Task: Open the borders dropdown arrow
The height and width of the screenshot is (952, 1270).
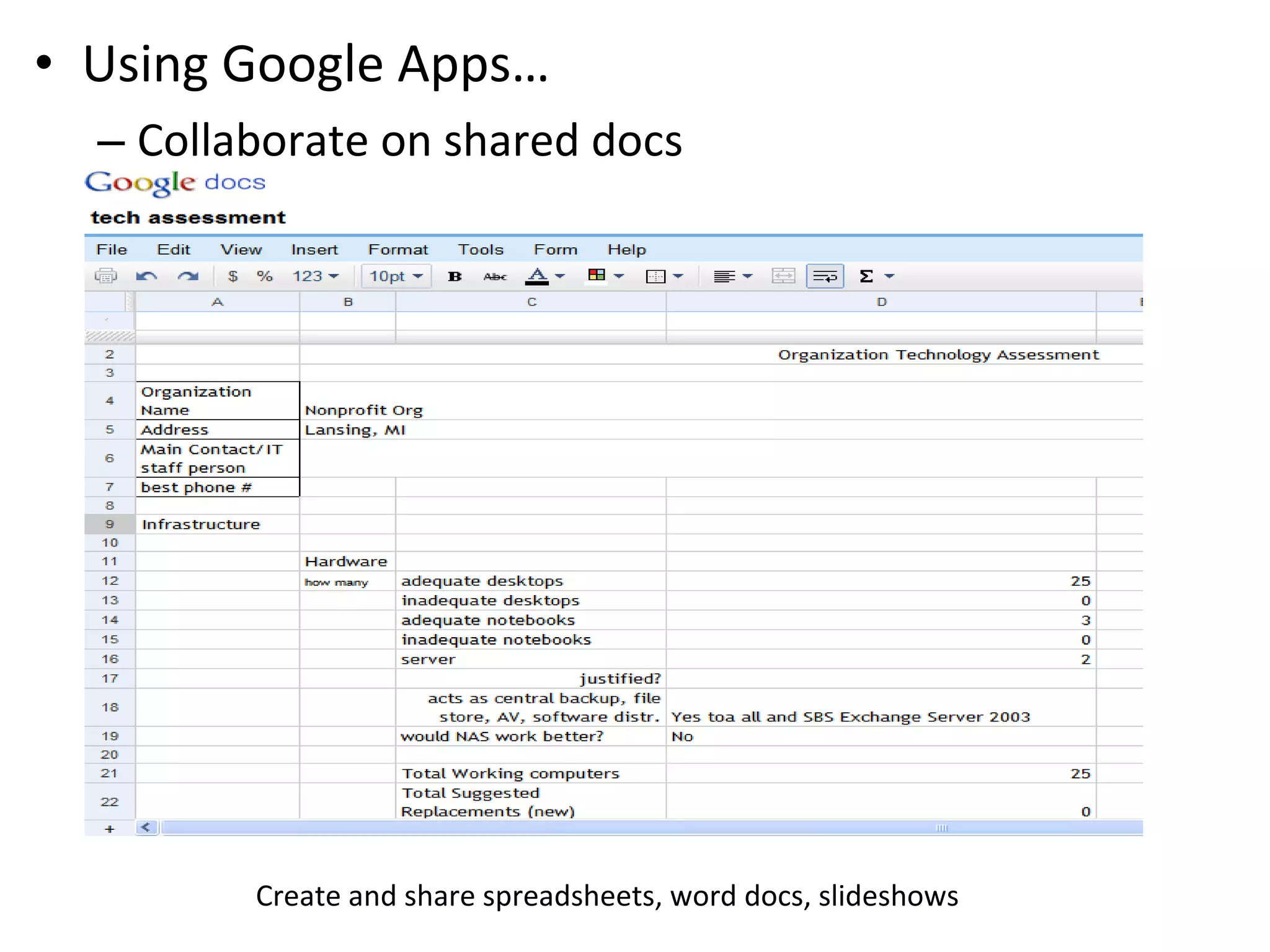Action: pos(678,276)
